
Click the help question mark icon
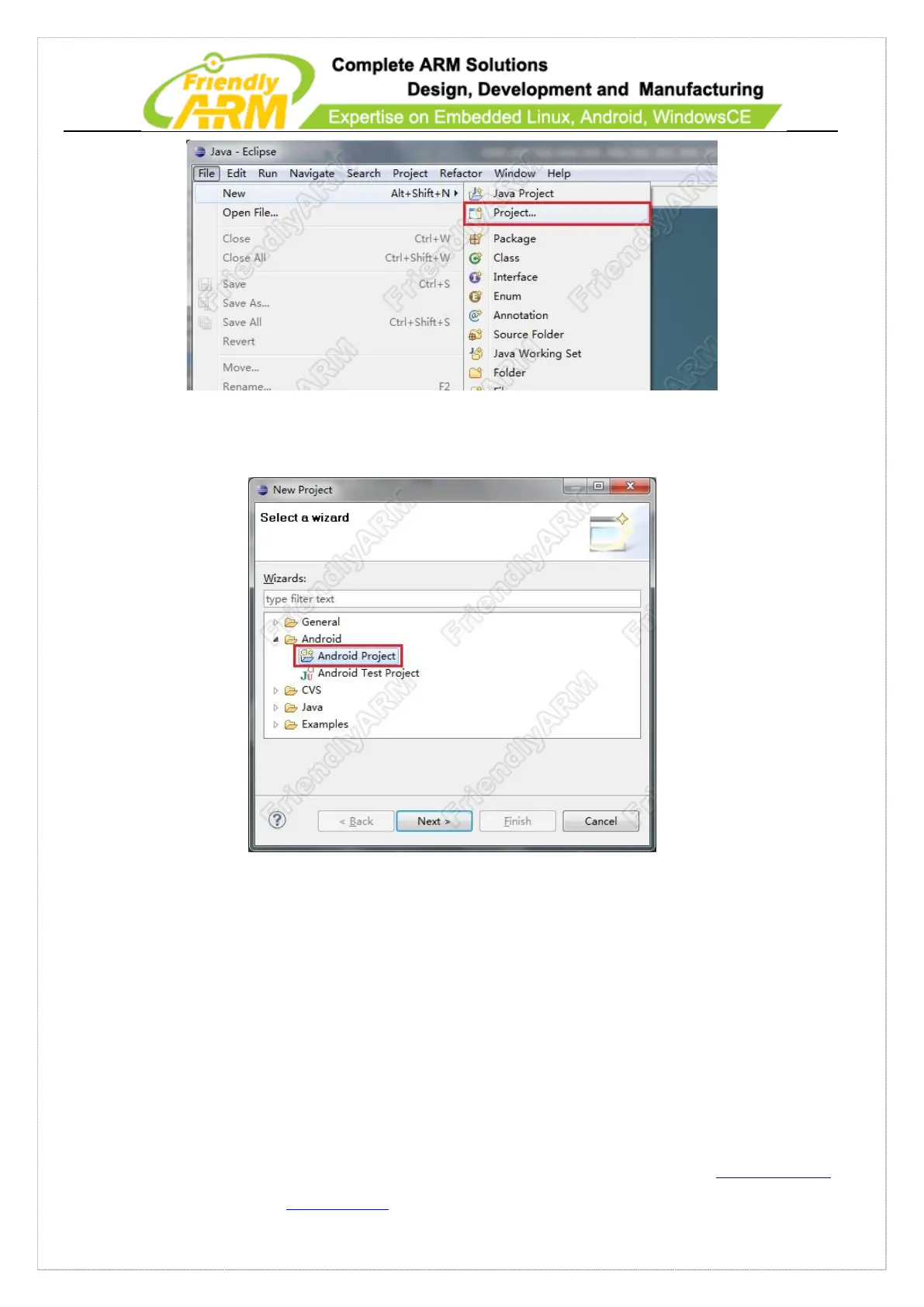pyautogui.click(x=277, y=820)
